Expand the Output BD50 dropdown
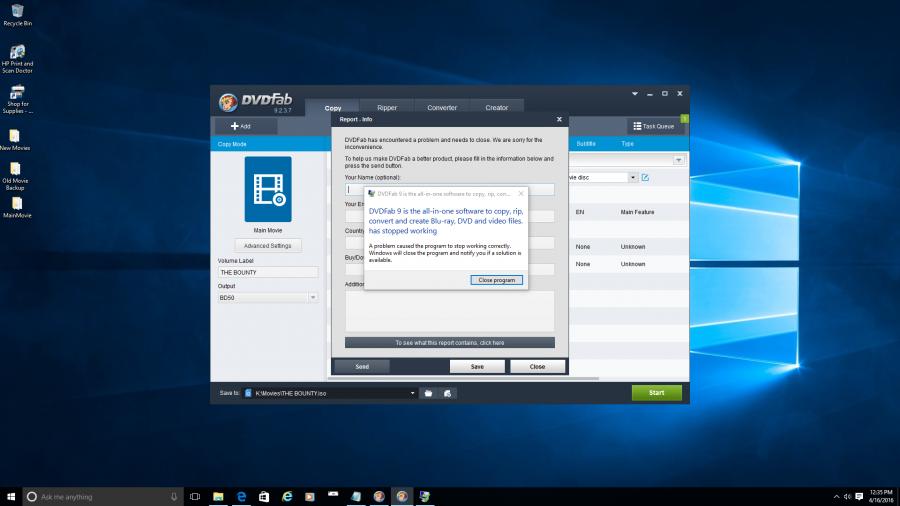 (x=313, y=297)
